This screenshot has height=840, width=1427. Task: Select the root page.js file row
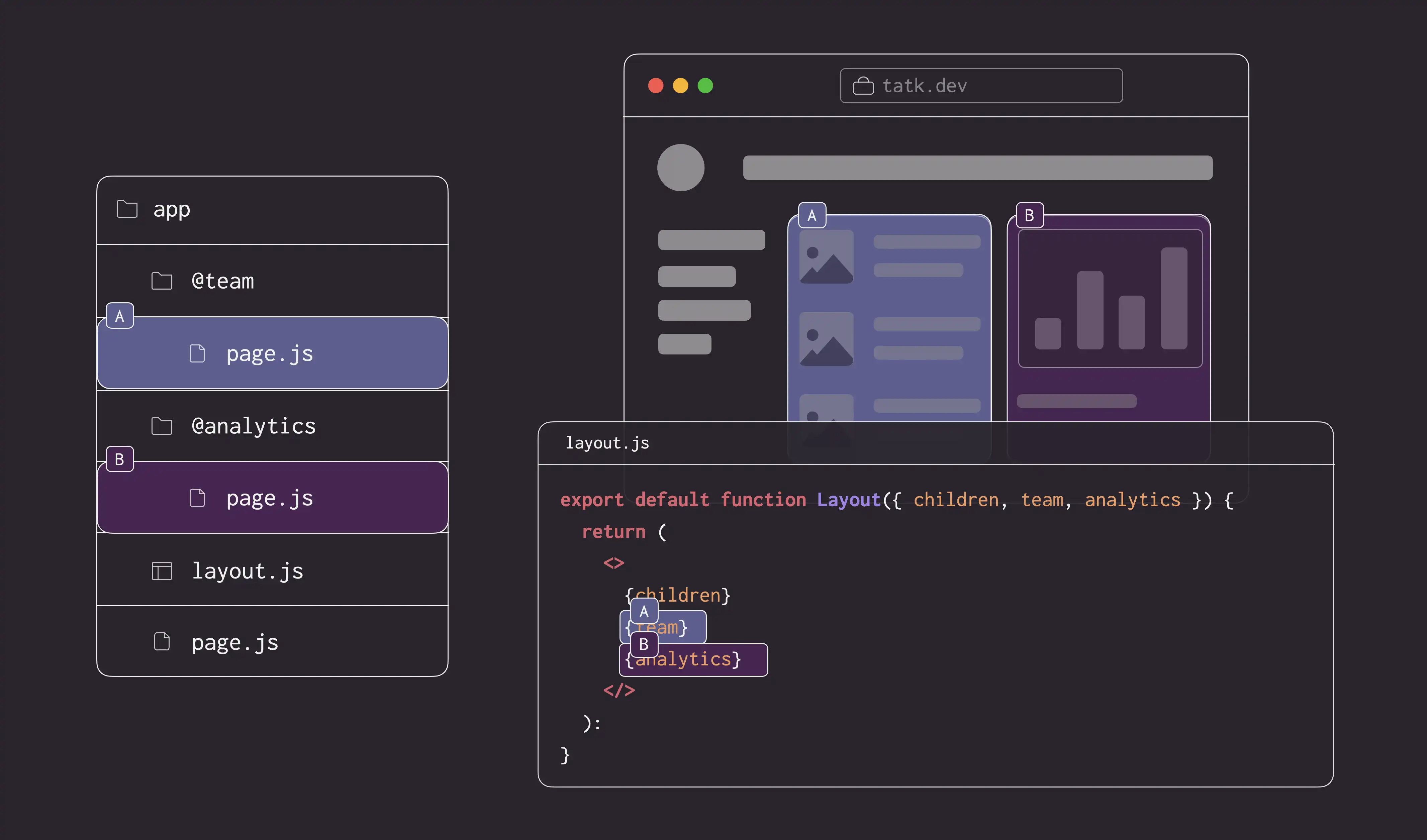(x=272, y=641)
